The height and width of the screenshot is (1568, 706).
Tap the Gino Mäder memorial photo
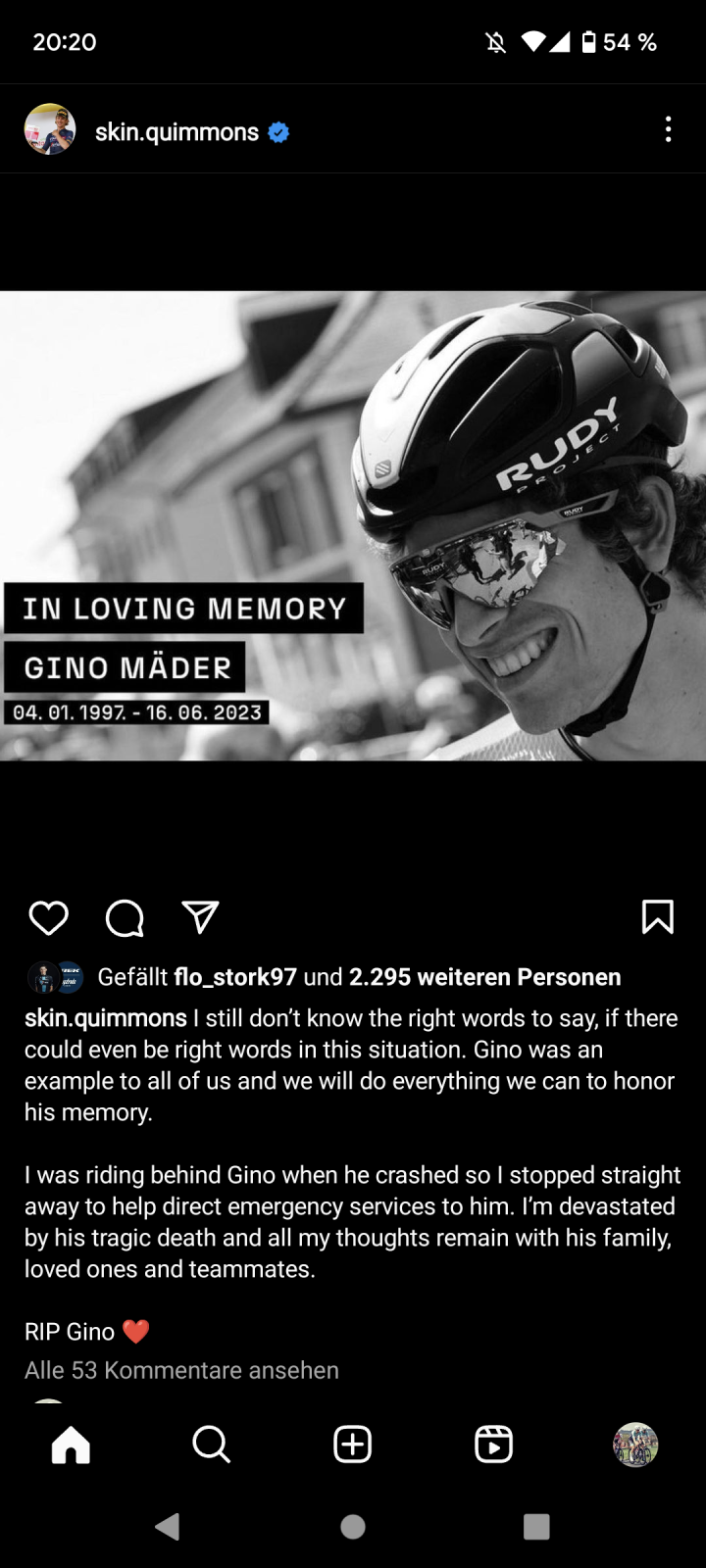tap(353, 525)
